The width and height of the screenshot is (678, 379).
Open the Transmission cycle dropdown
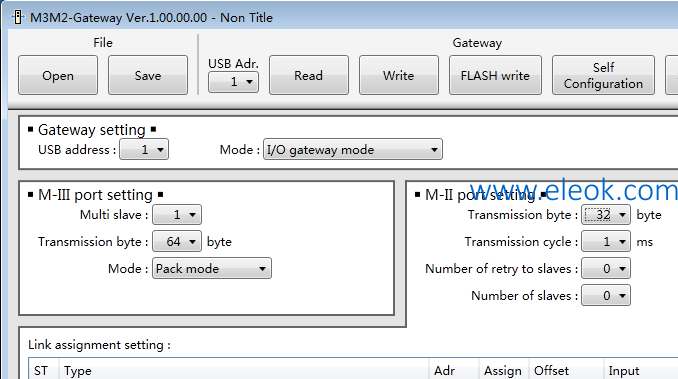(x=606, y=242)
